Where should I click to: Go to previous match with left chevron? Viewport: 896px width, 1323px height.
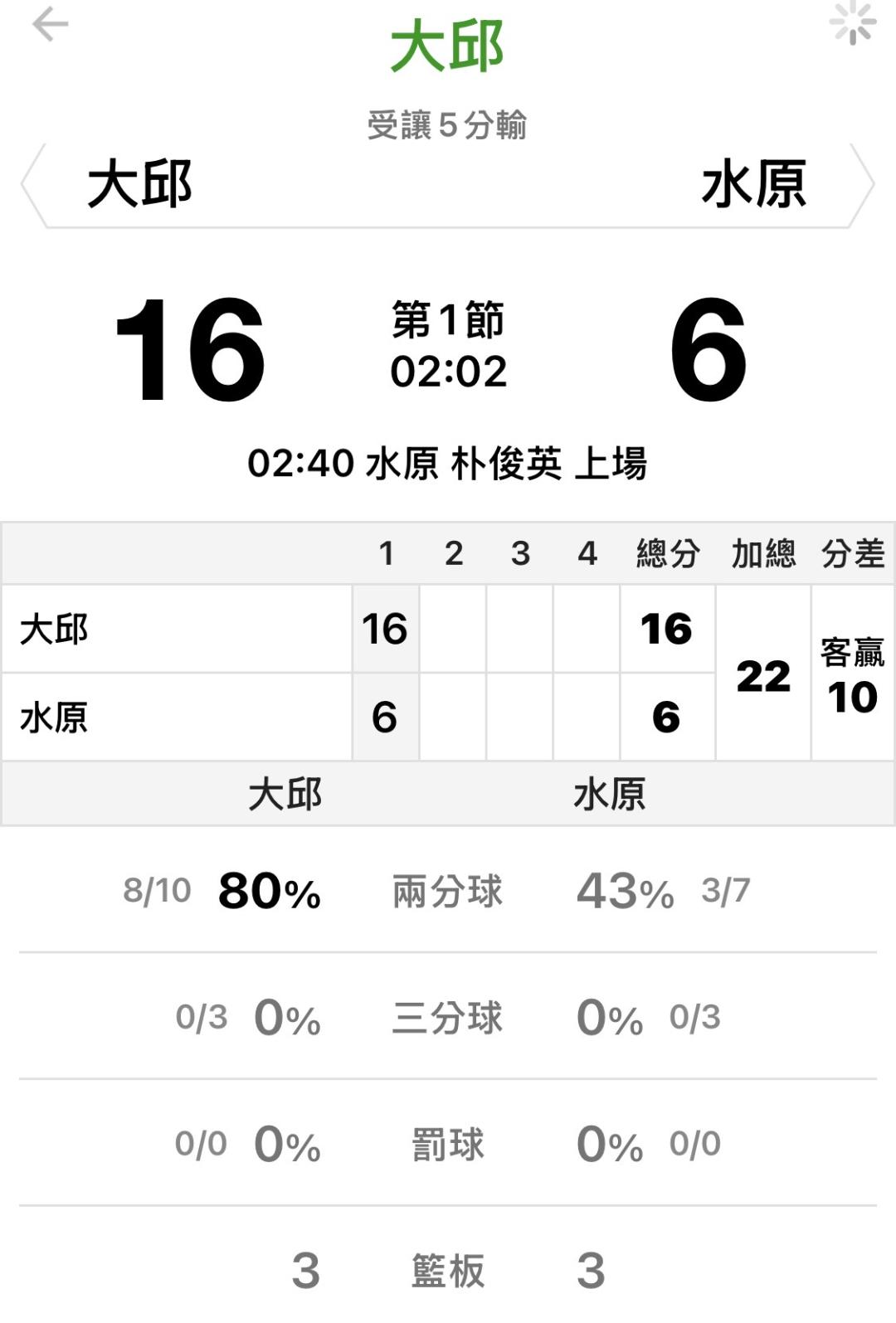[x=32, y=184]
